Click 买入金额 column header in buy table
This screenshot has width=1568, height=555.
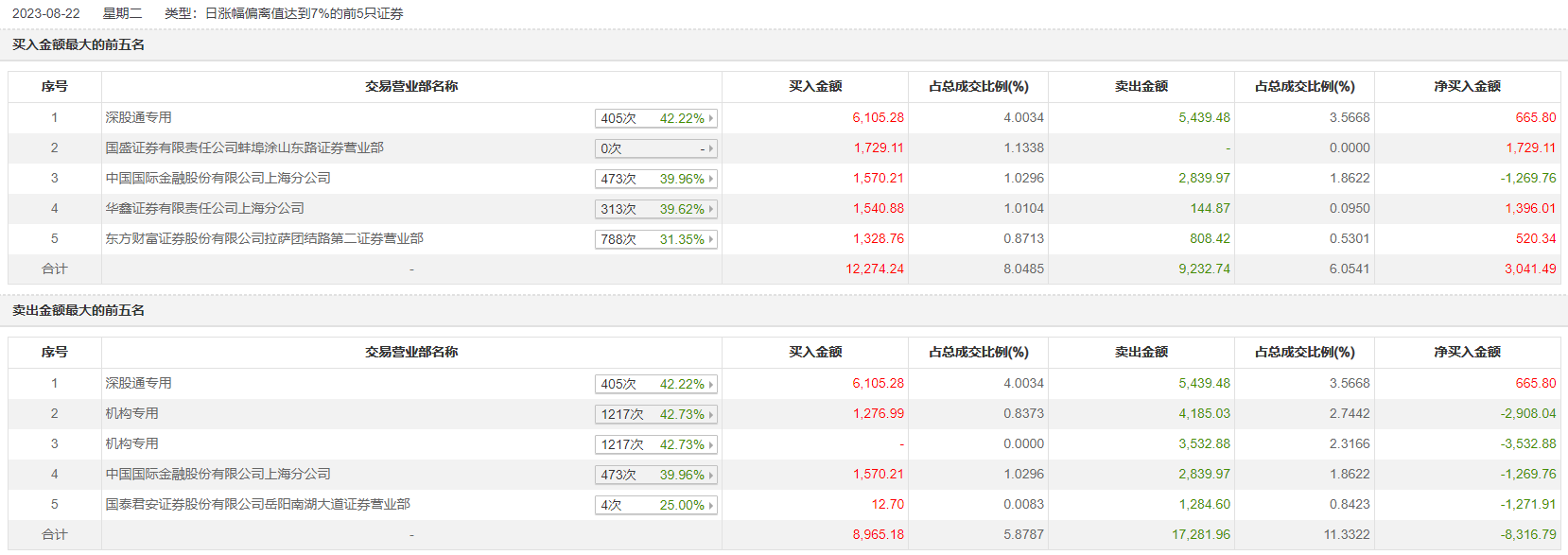point(815,87)
